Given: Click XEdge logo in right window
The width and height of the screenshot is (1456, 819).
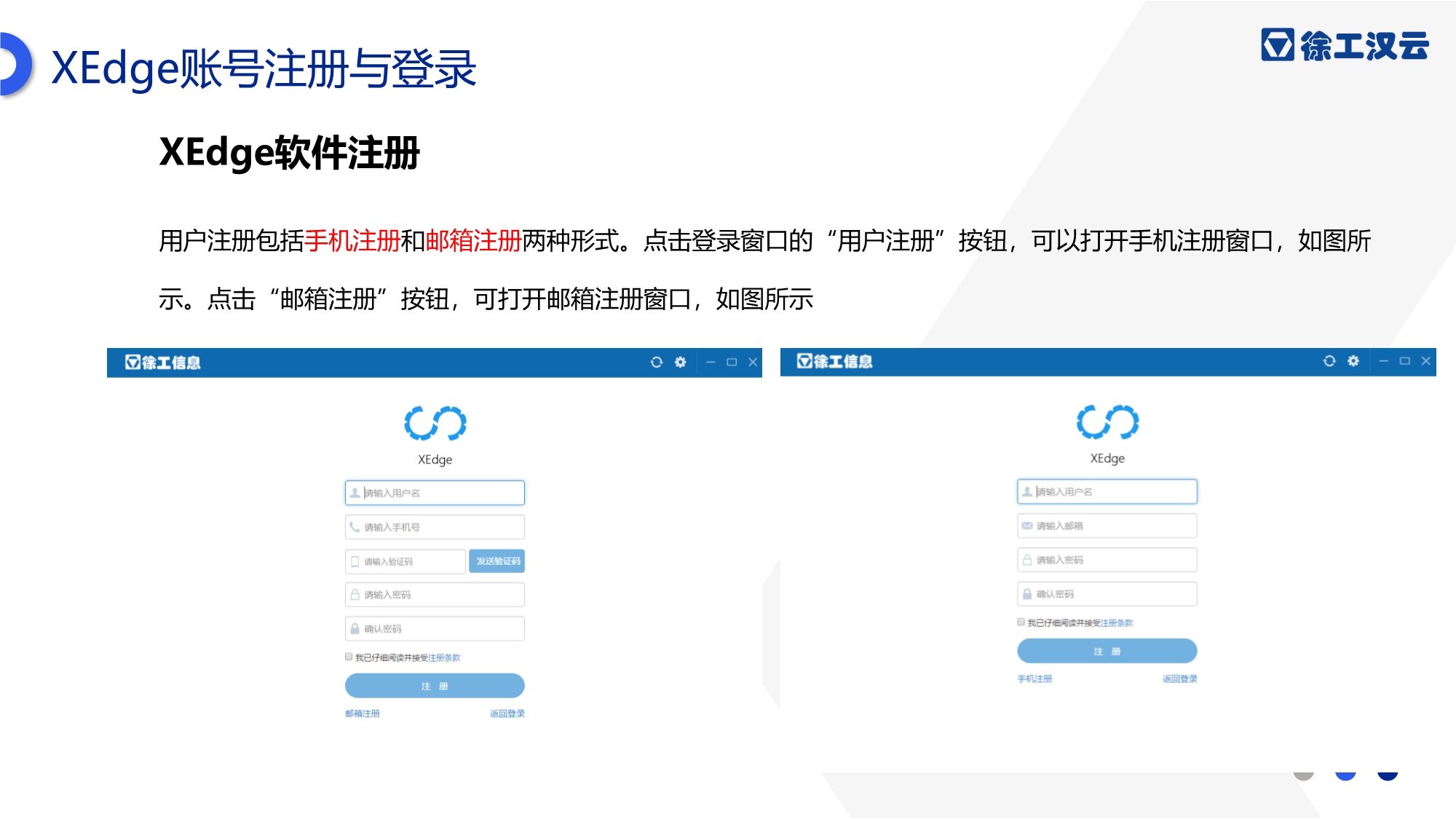Looking at the screenshot, I should click(x=1107, y=422).
